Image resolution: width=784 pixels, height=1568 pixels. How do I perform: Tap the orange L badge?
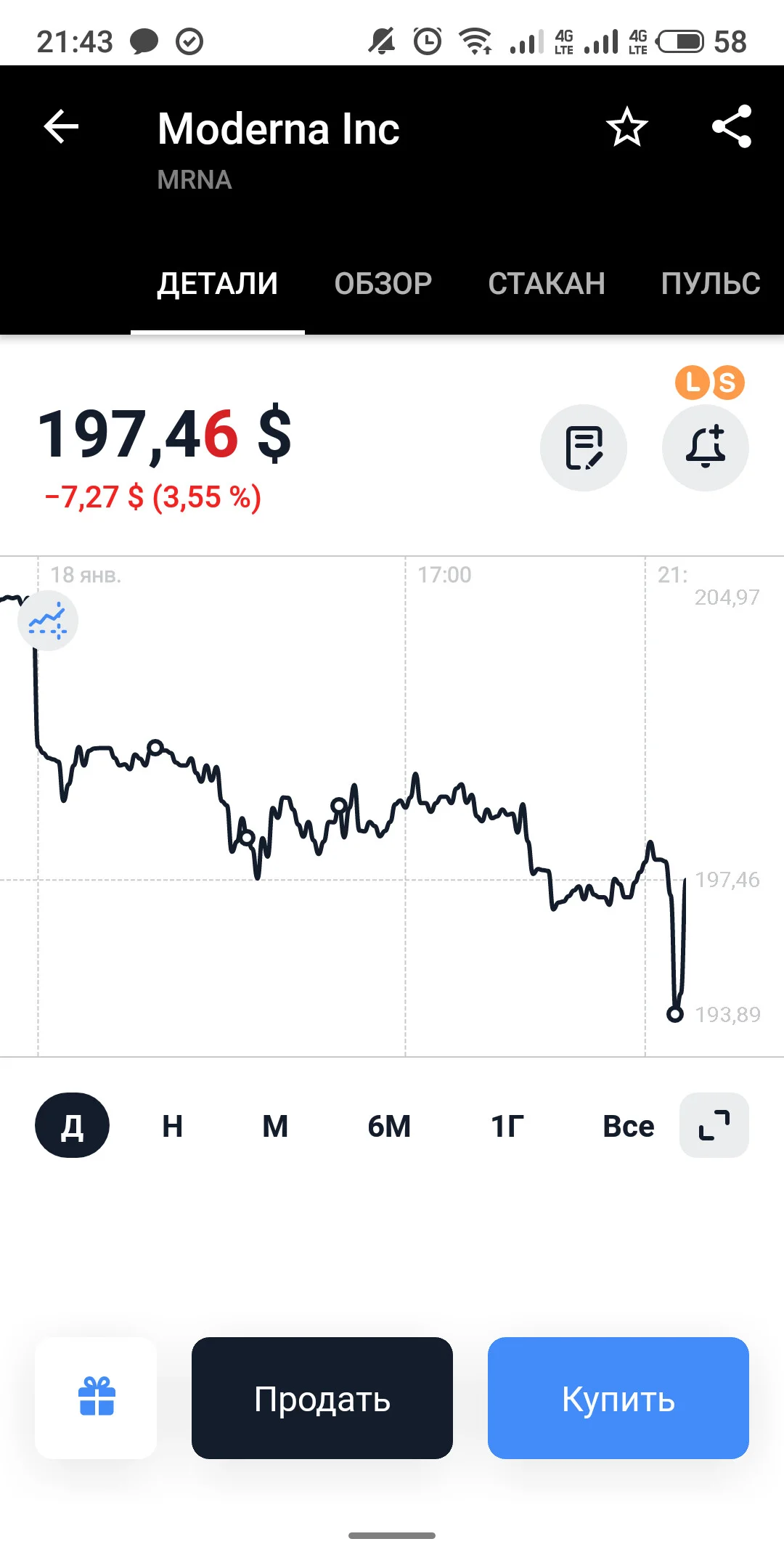click(x=693, y=383)
